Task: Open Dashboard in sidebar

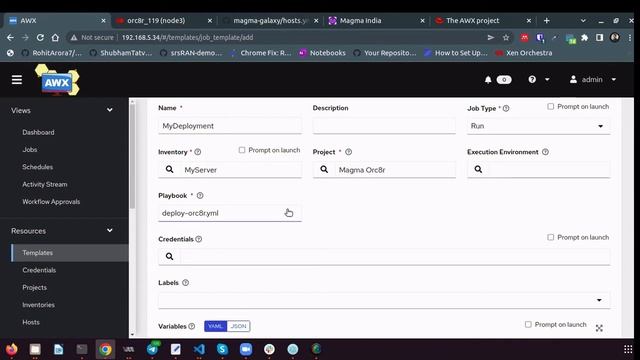Action: [38, 132]
